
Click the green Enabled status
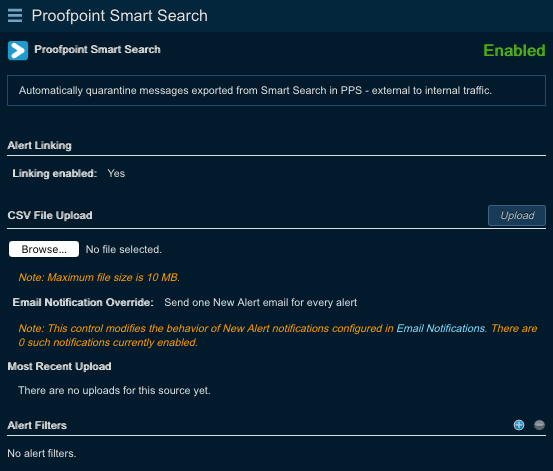tap(514, 50)
